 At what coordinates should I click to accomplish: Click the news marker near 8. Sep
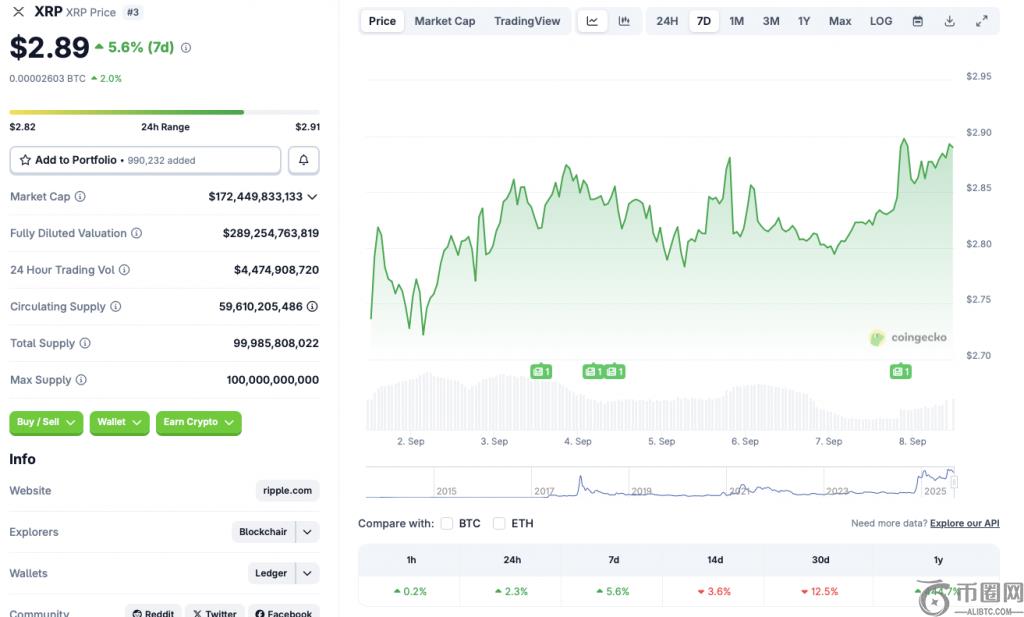[x=900, y=372]
